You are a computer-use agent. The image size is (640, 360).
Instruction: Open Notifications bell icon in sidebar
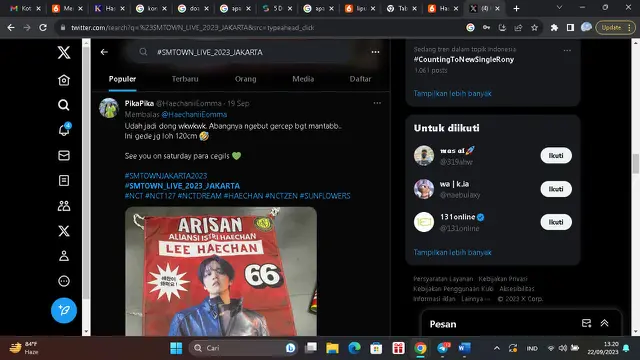tap(64, 130)
